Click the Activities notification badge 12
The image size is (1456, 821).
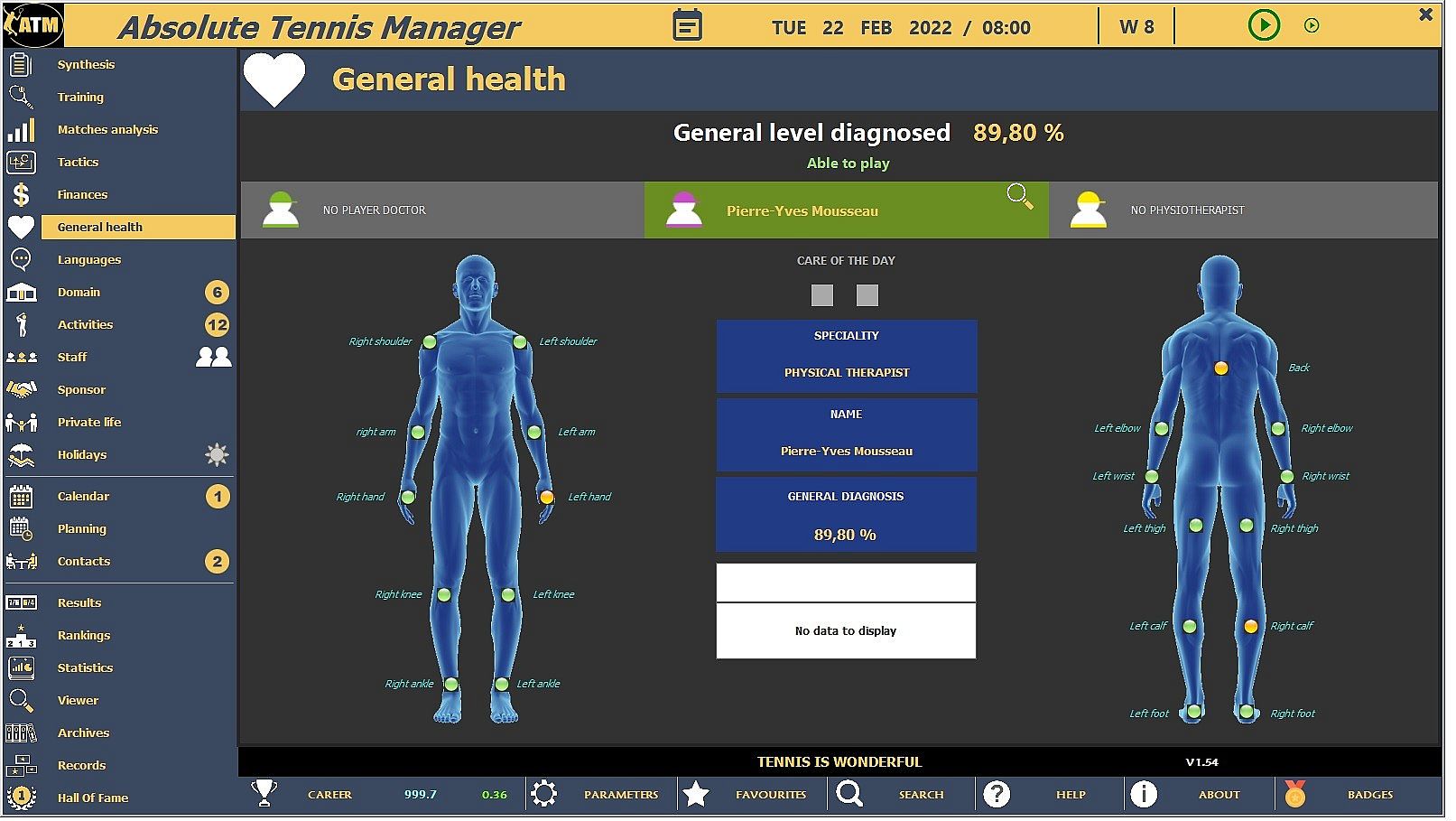pos(218,326)
